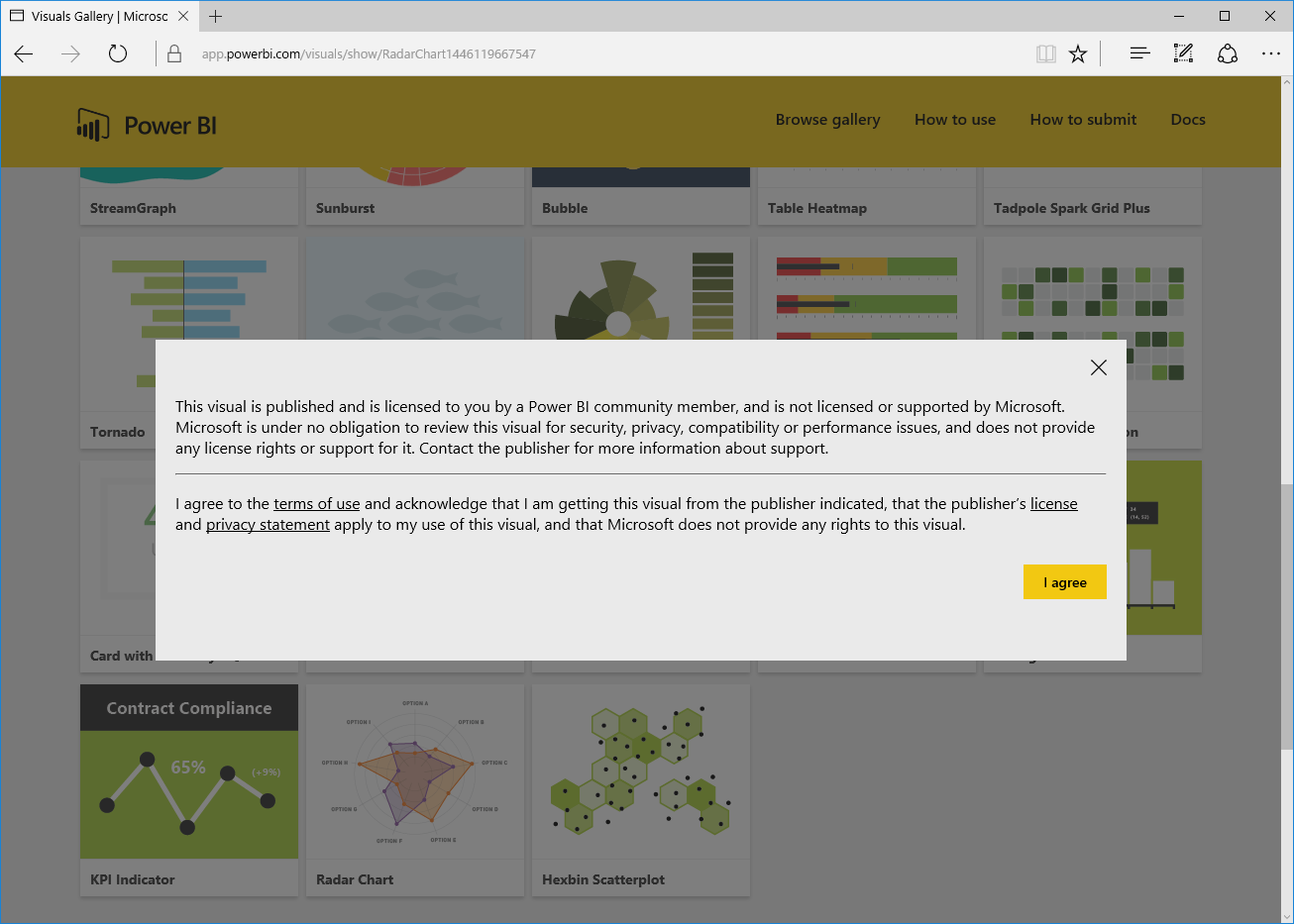Image resolution: width=1294 pixels, height=924 pixels.
Task: Open the More actions ellipsis menu
Action: pos(1271,53)
